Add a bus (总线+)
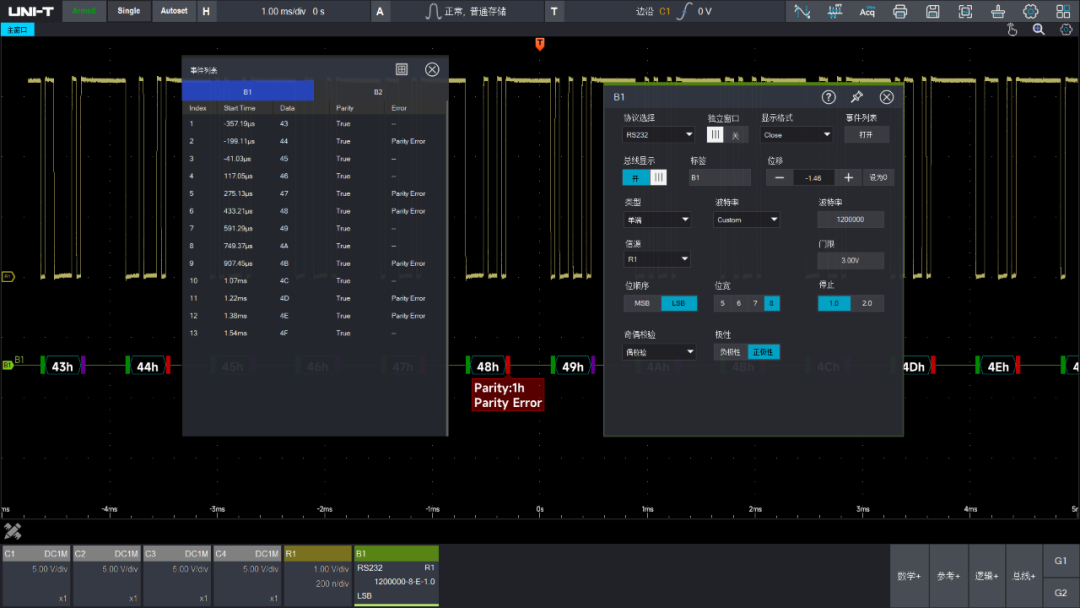1080x608 pixels. click(1024, 576)
